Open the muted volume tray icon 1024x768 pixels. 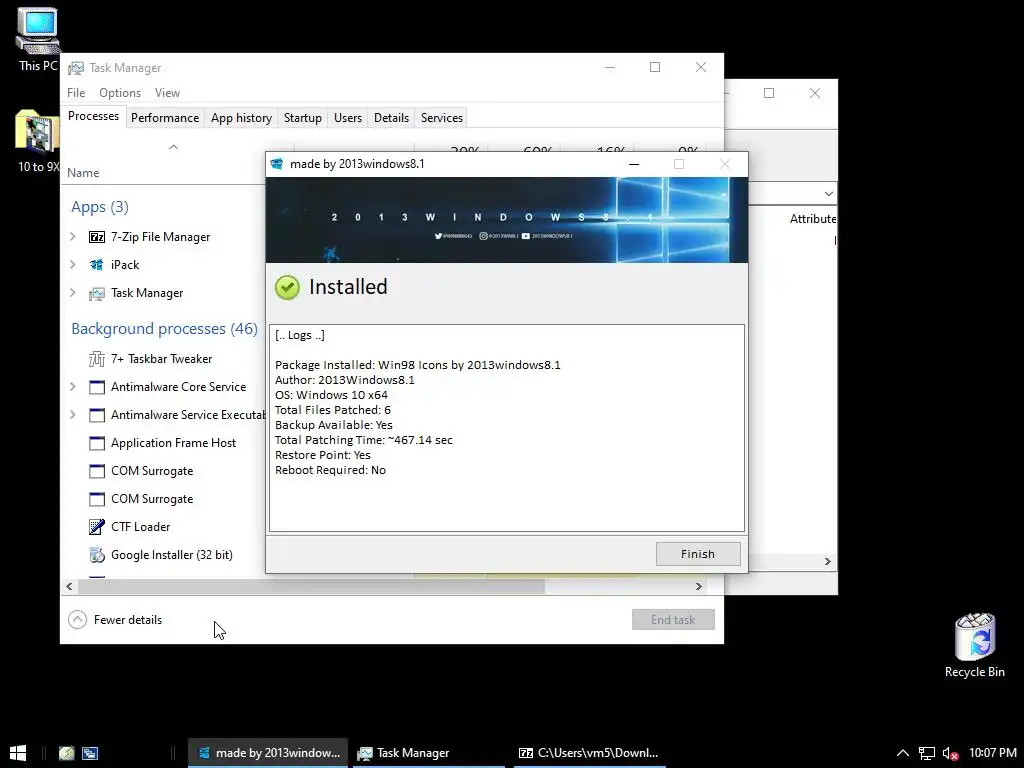(x=950, y=753)
